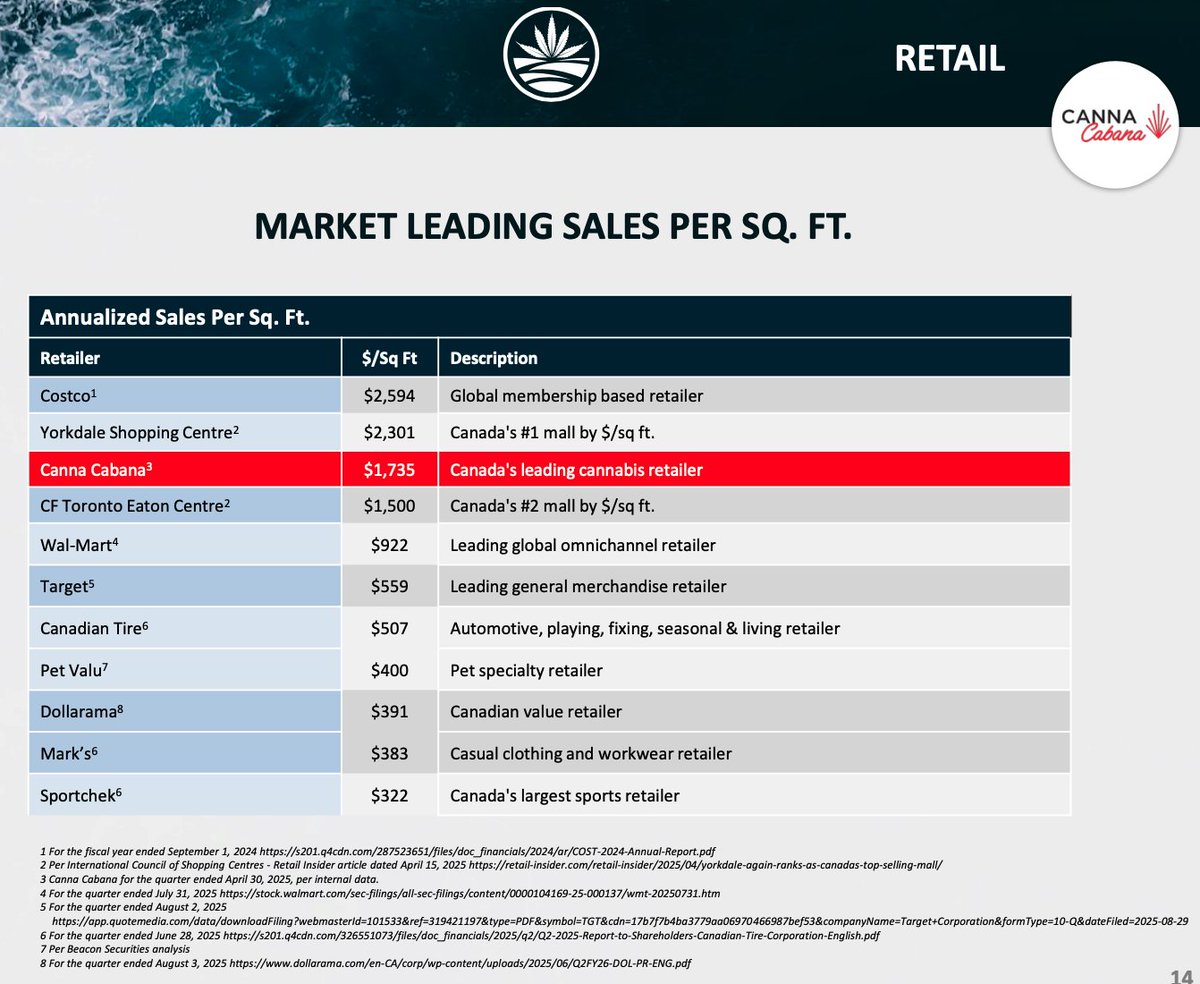Click the '$/Sq Ft' column header
The width and height of the screenshot is (1200, 984).
(x=390, y=358)
